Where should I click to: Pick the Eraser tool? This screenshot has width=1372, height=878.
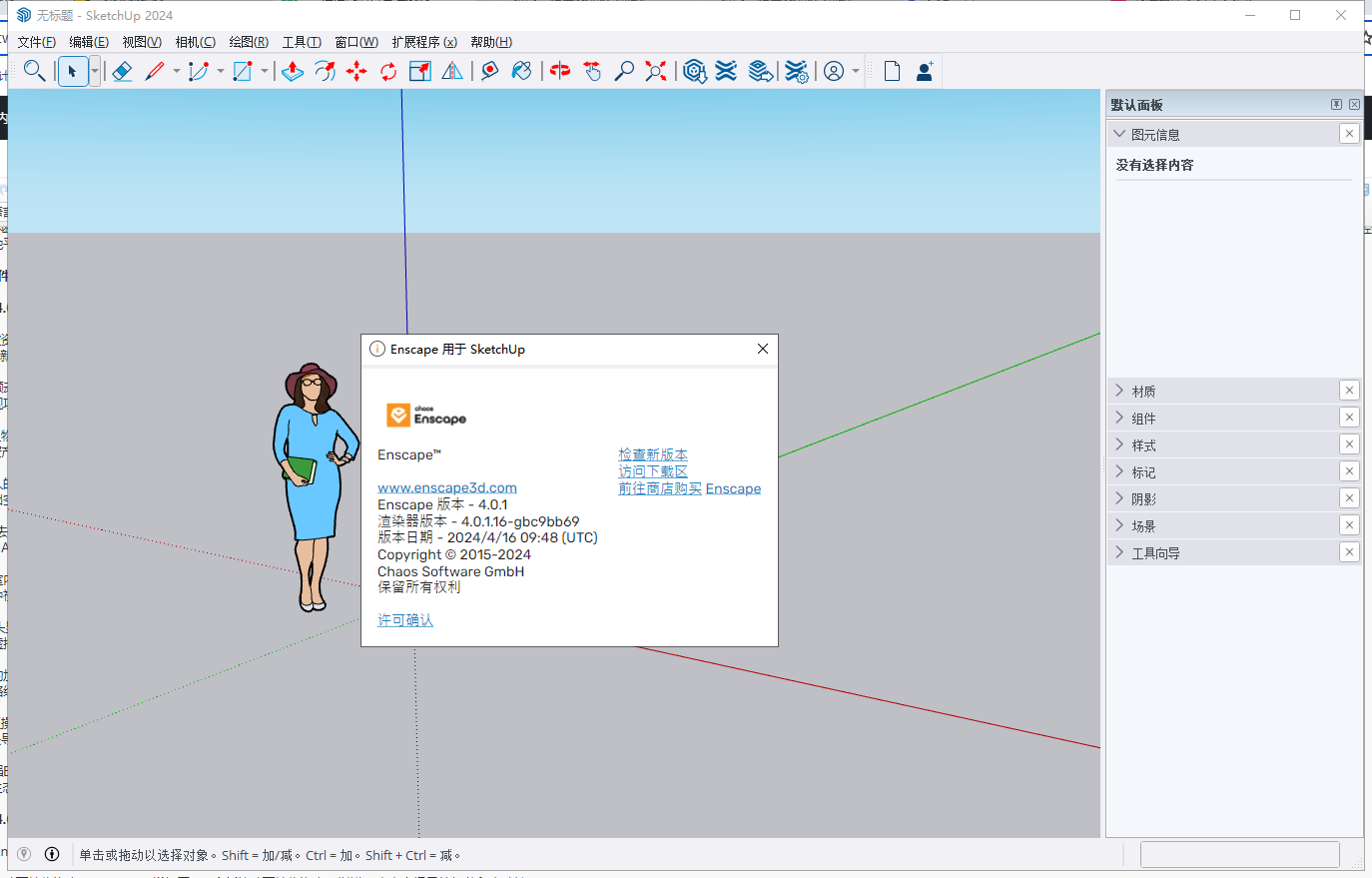[122, 71]
